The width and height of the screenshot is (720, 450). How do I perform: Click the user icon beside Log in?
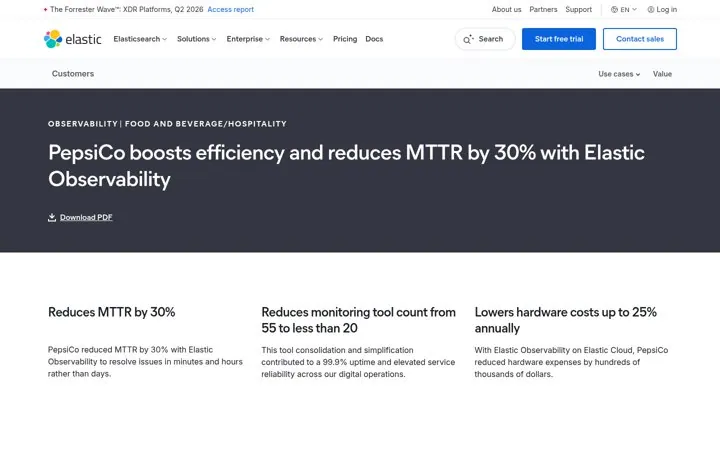click(651, 9)
